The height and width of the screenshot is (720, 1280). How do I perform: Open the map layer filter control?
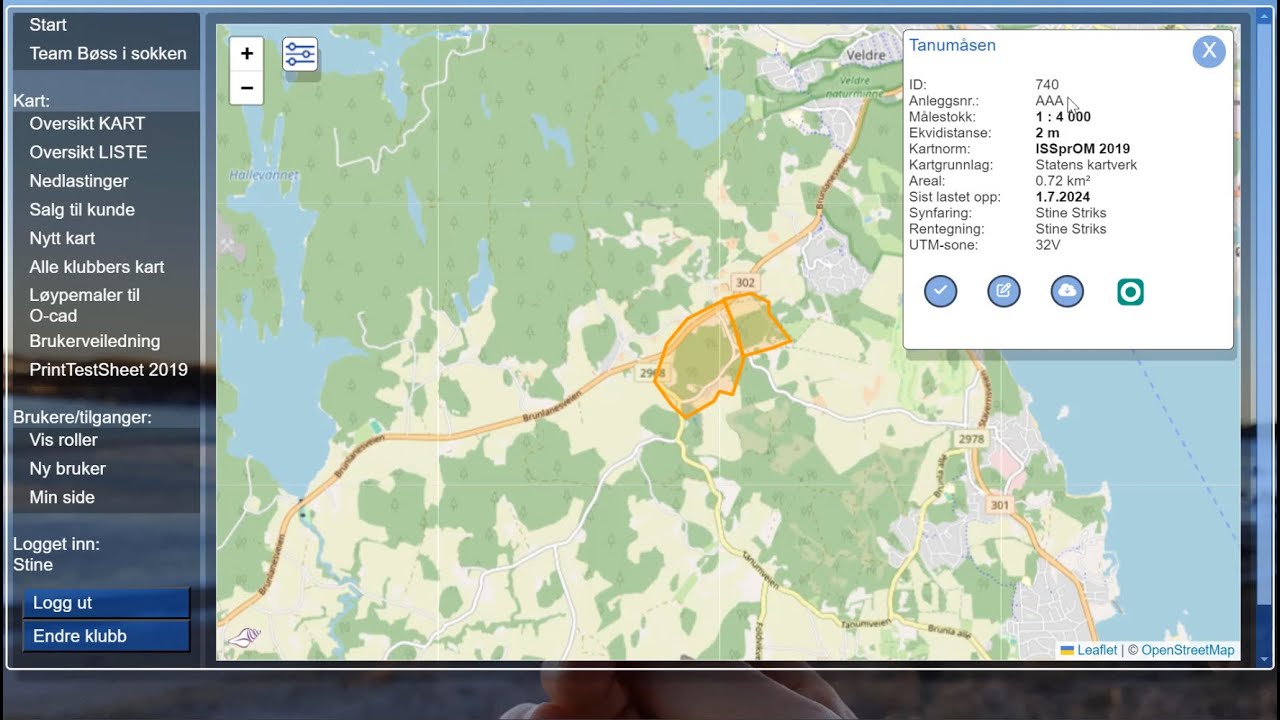tap(300, 54)
